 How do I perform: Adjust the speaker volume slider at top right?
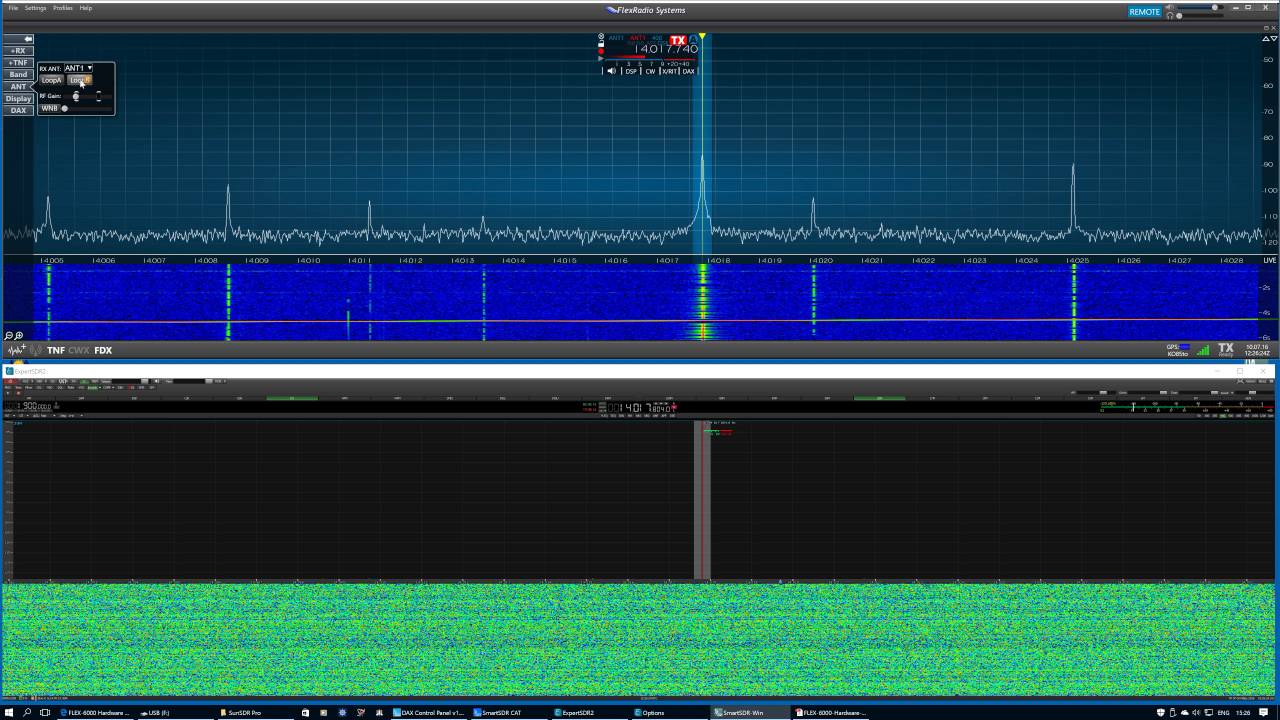pos(1200,7)
